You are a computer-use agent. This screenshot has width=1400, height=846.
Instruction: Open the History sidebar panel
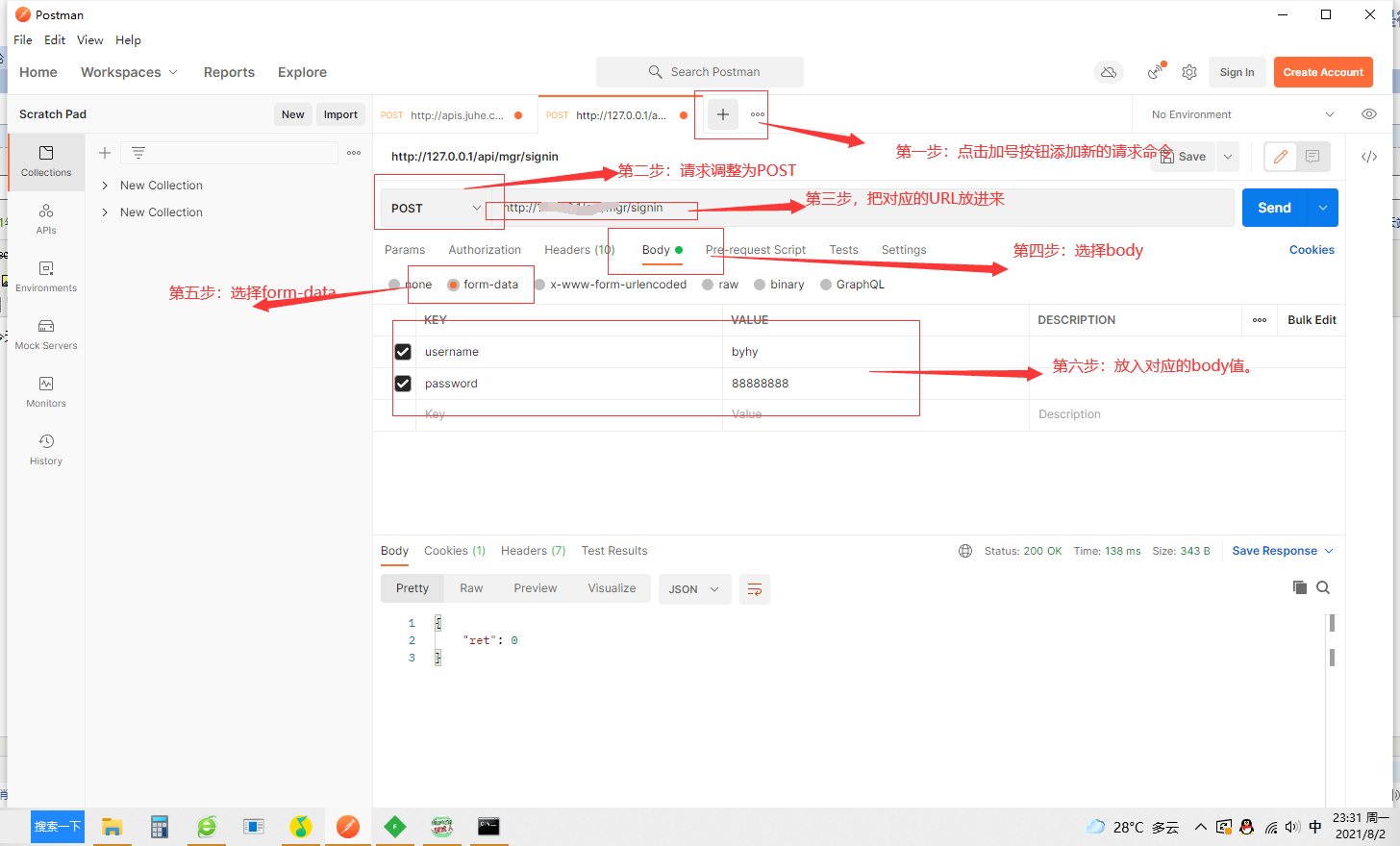[x=46, y=449]
